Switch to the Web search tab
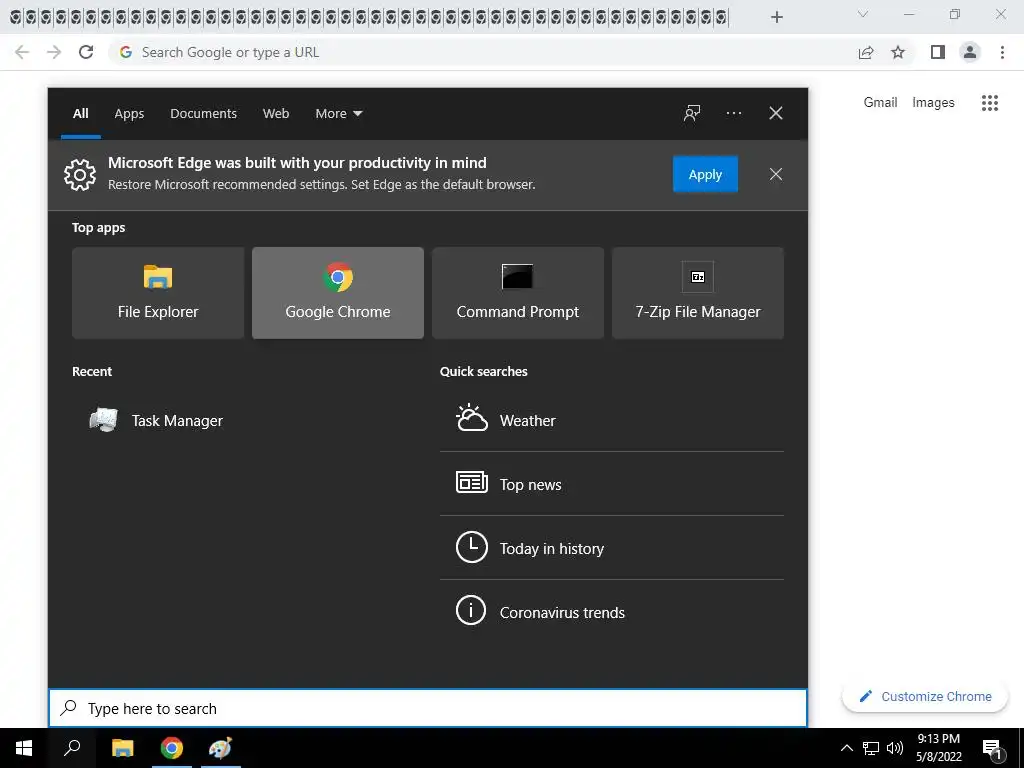Image resolution: width=1024 pixels, height=768 pixels. pos(276,114)
